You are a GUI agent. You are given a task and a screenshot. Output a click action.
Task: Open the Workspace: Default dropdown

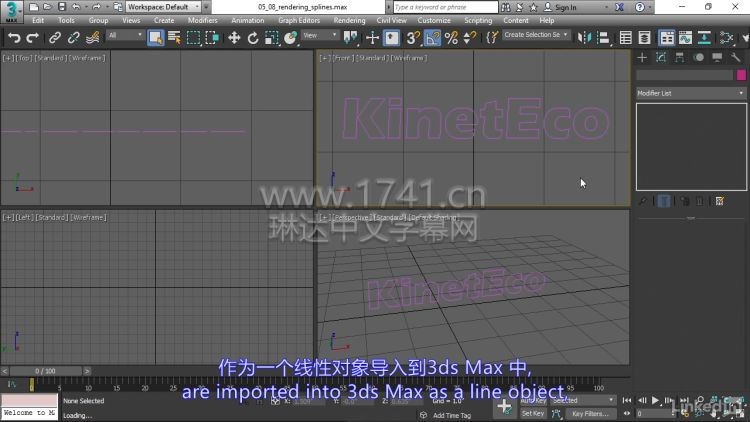pyautogui.click(x=163, y=7)
